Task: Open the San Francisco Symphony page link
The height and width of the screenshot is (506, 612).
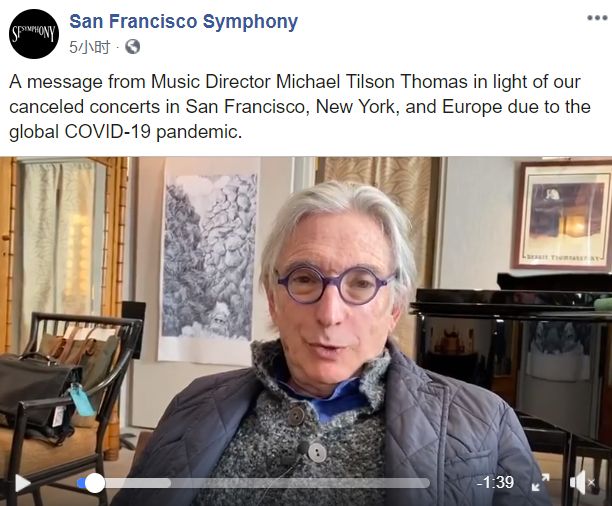Action: pos(183,21)
